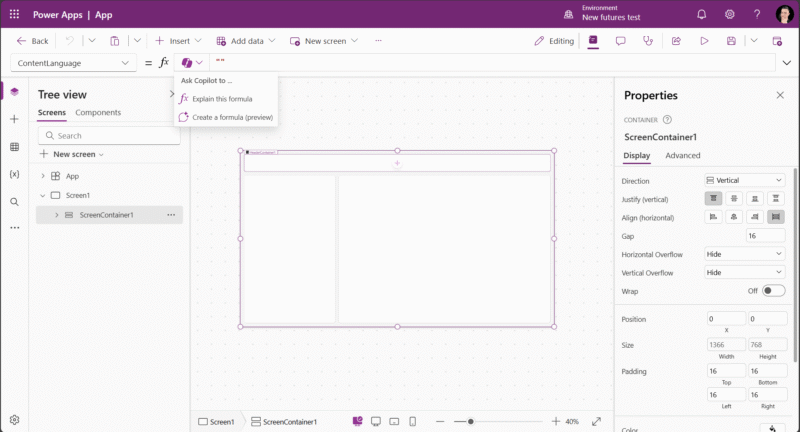Open the Comments icon in toolbar
Screen dimensions: 800x432
[620, 41]
